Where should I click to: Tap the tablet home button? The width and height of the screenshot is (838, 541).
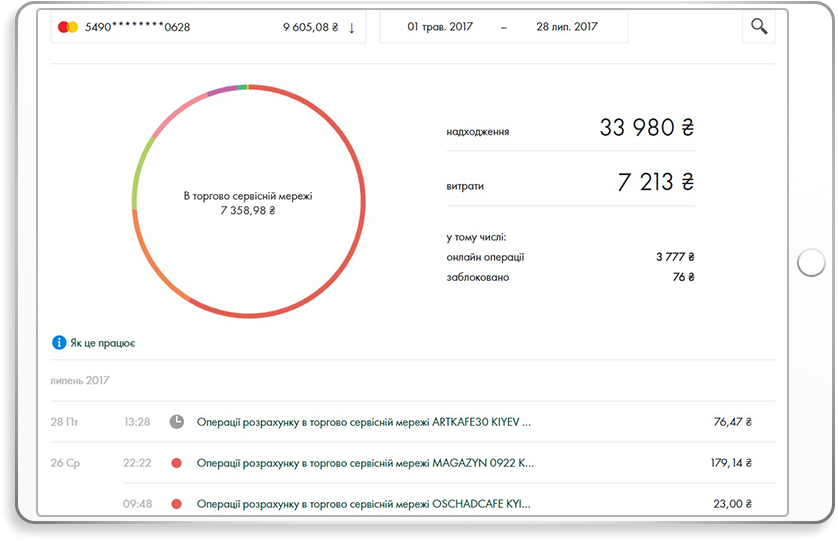811,262
